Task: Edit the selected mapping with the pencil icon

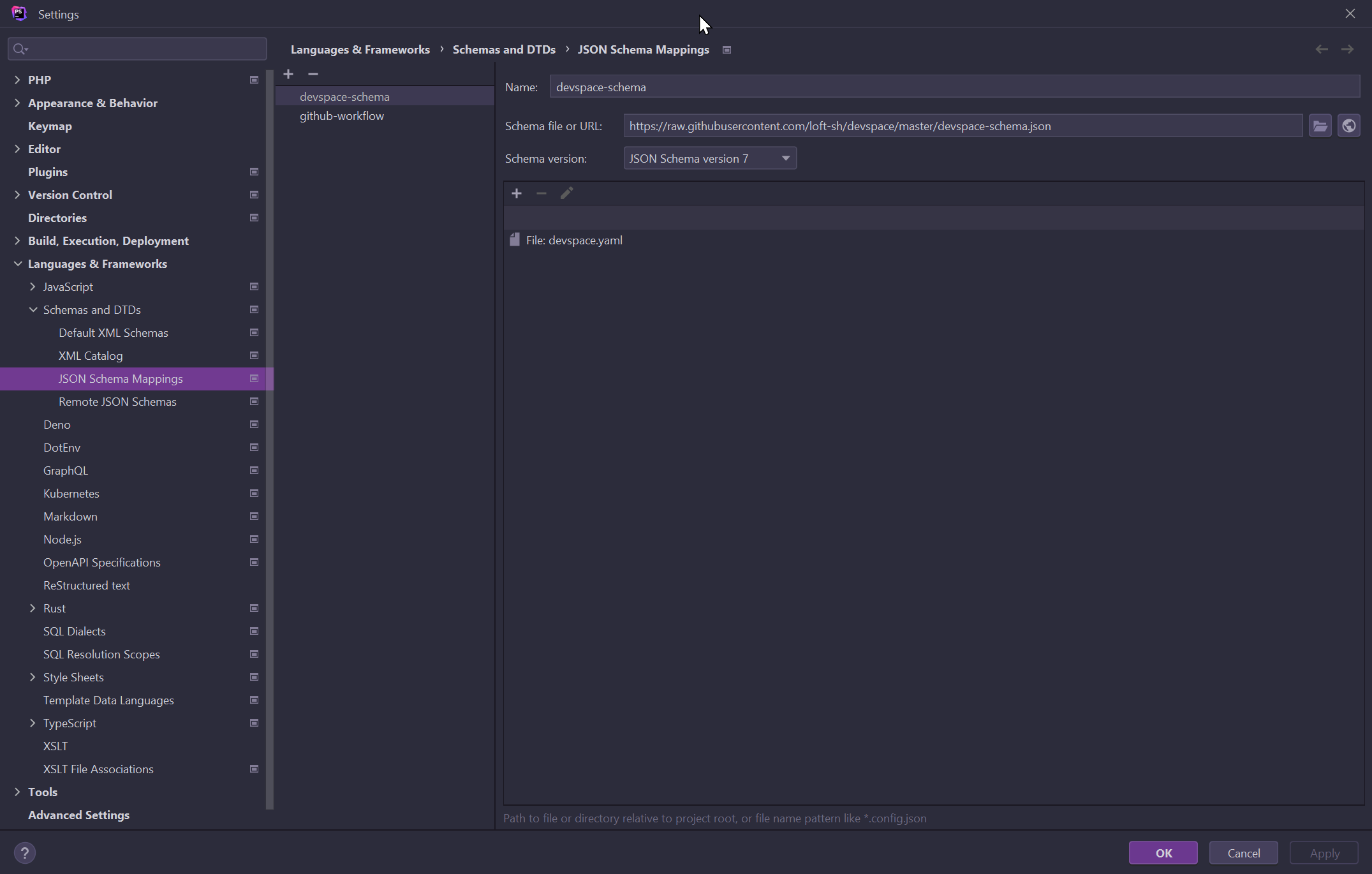Action: click(566, 193)
